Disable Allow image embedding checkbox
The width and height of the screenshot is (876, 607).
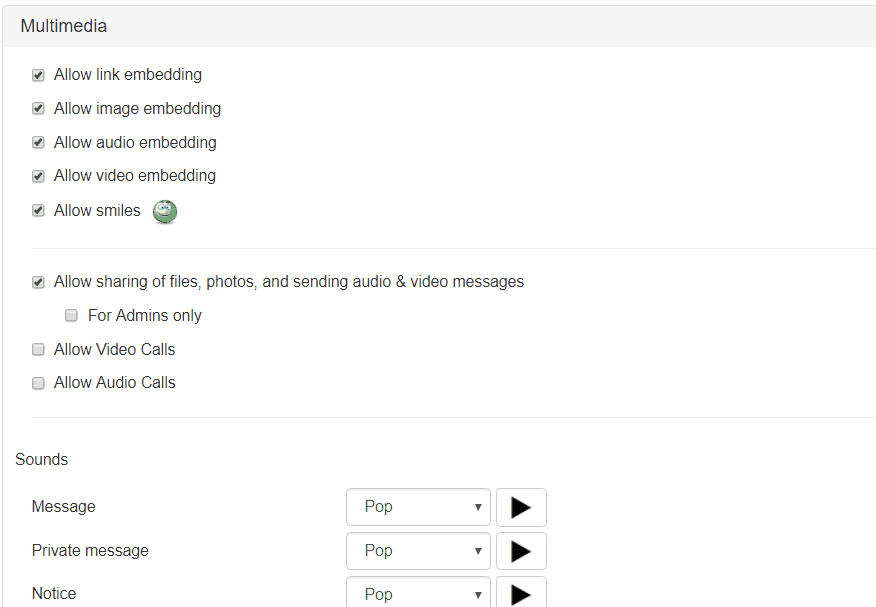pyautogui.click(x=38, y=109)
